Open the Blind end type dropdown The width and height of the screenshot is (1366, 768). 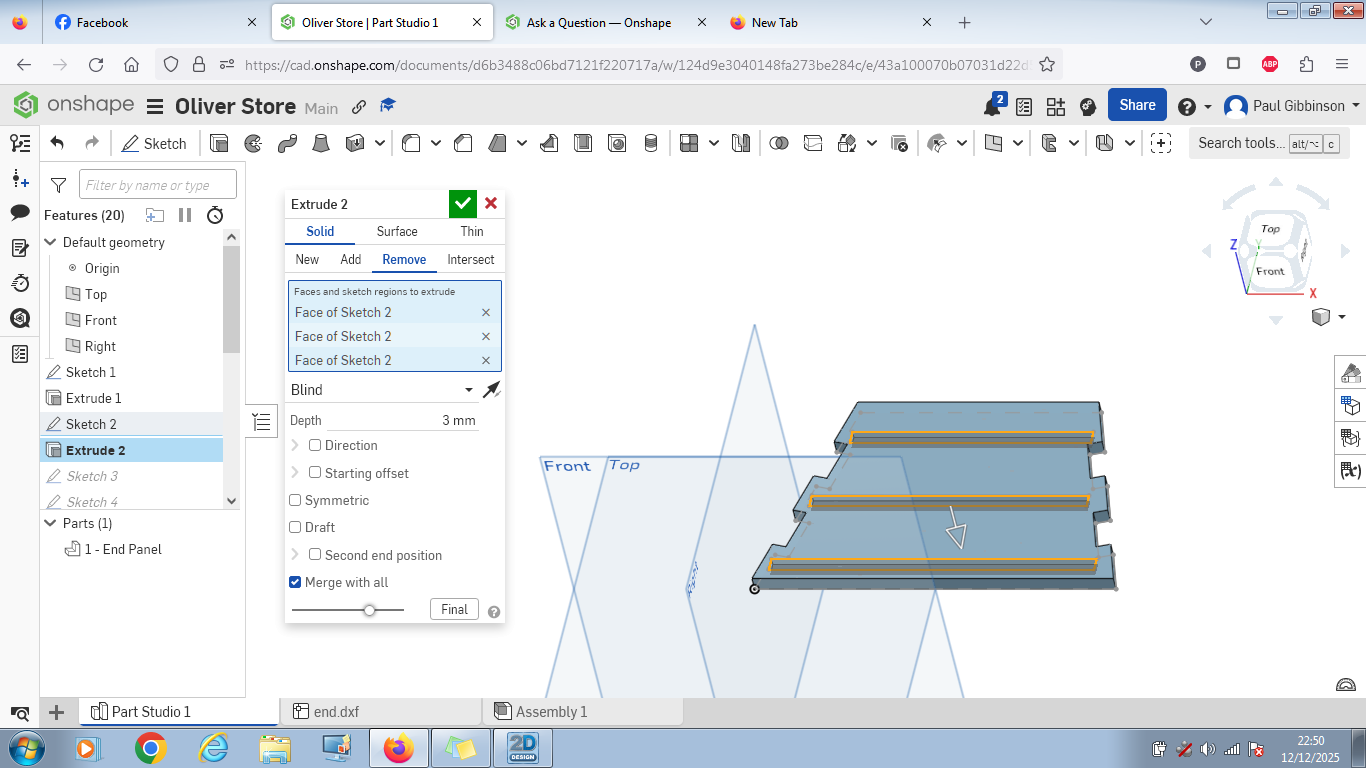[x=382, y=390]
